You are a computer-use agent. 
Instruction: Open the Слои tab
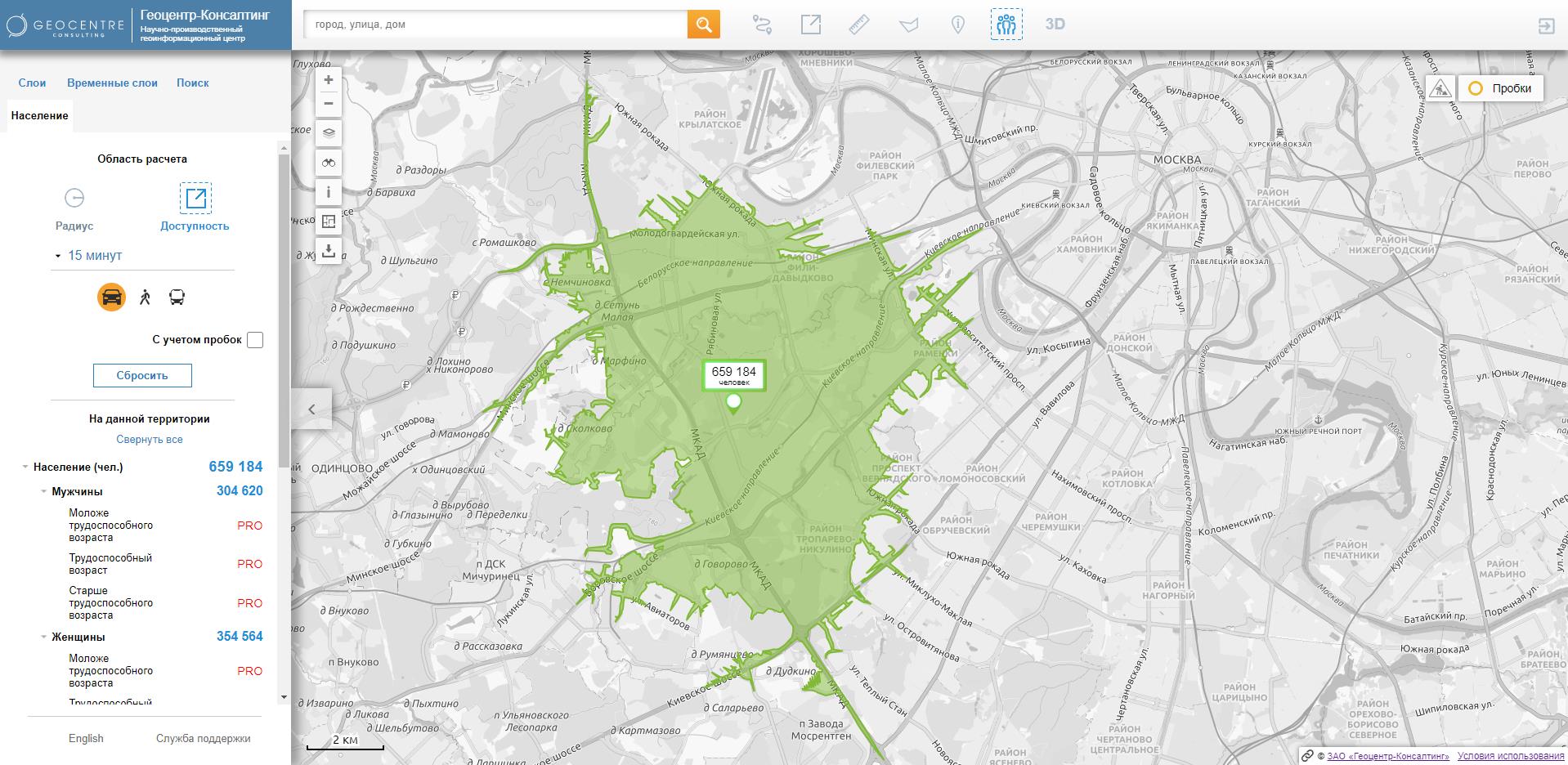[33, 83]
